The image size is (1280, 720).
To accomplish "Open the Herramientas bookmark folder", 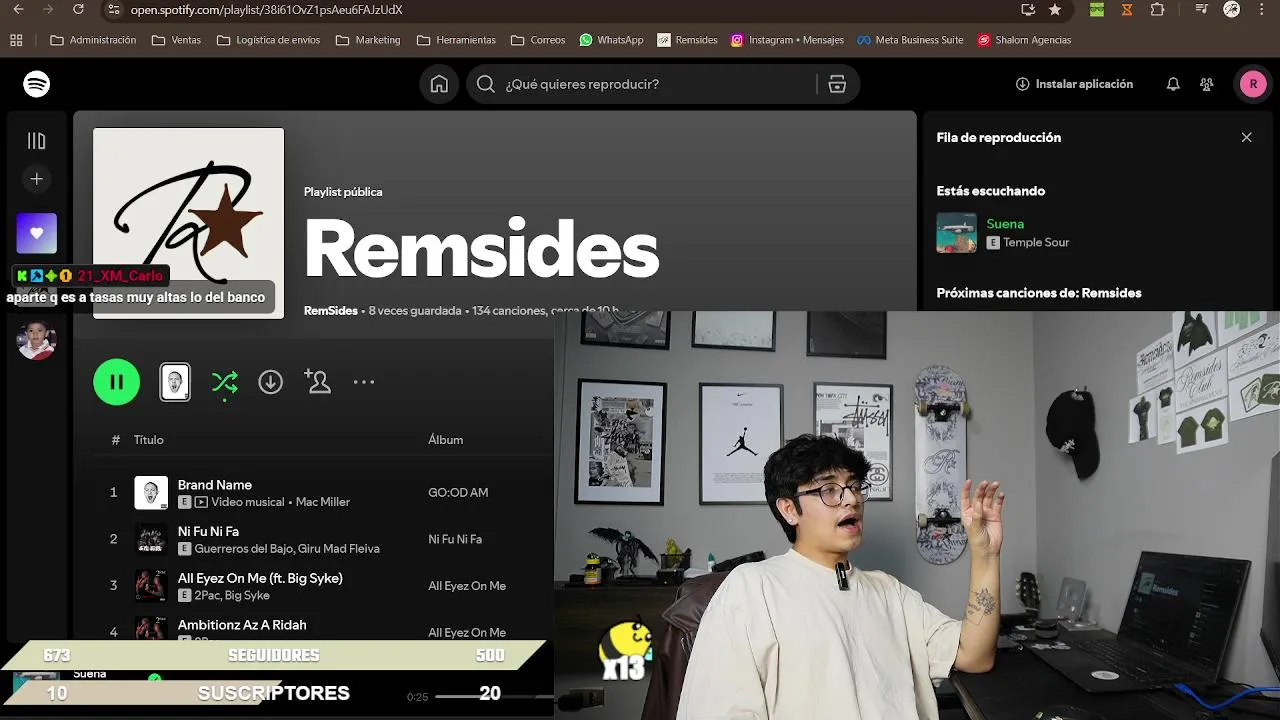I will [x=456, y=40].
